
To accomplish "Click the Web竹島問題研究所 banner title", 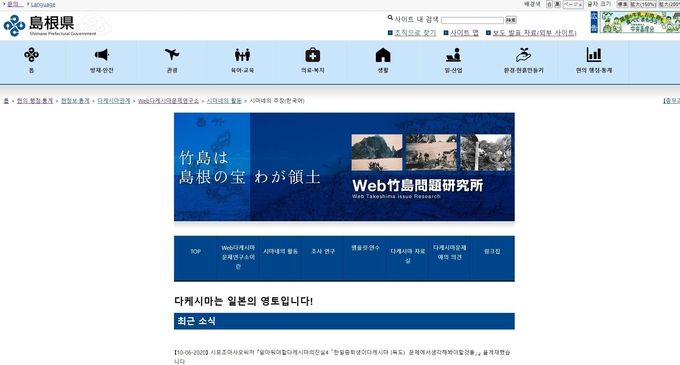I will pyautogui.click(x=417, y=186).
